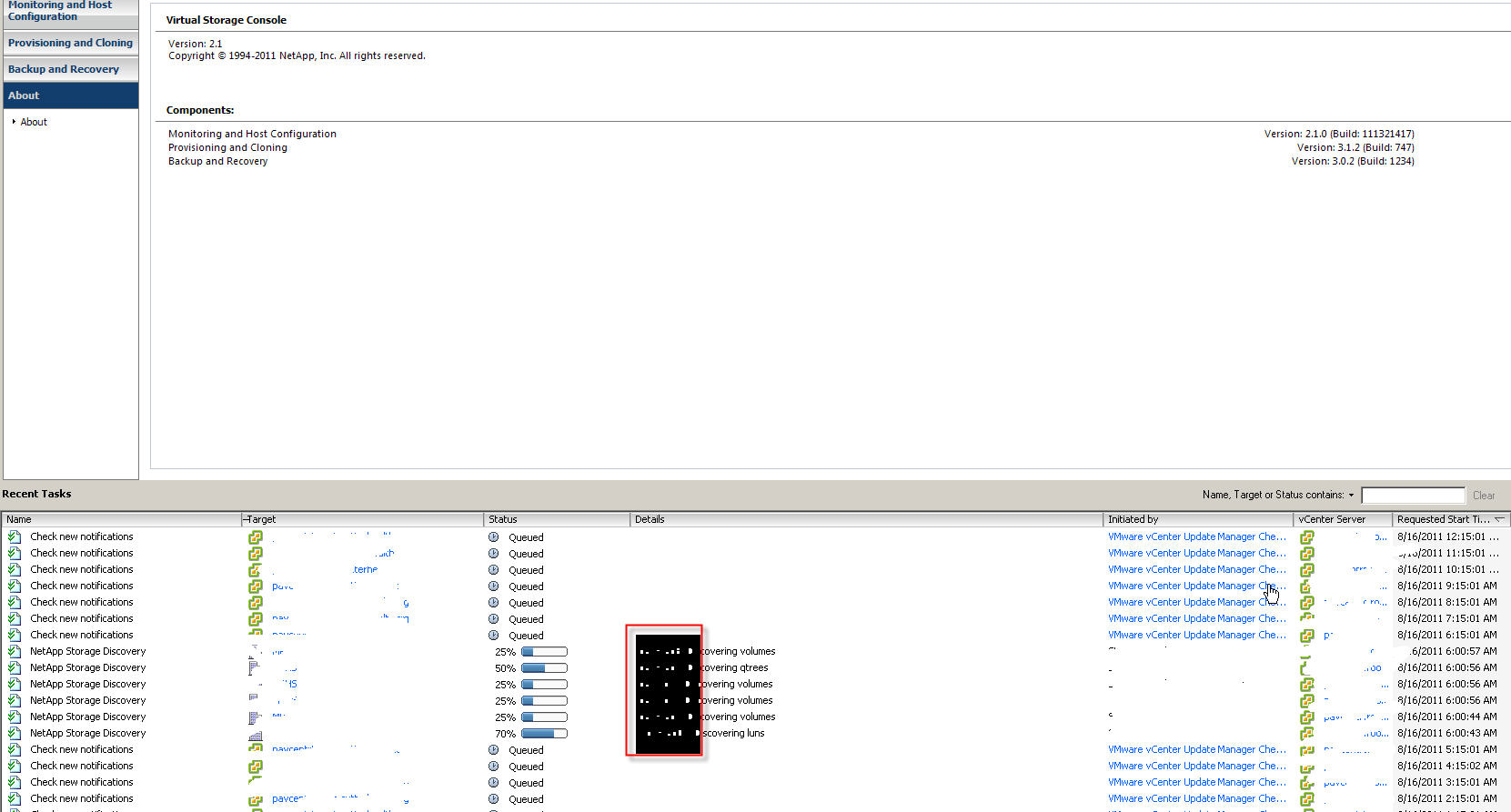The image size is (1511, 812).
Task: Click the 'covering qtrees' details text
Action: click(734, 667)
